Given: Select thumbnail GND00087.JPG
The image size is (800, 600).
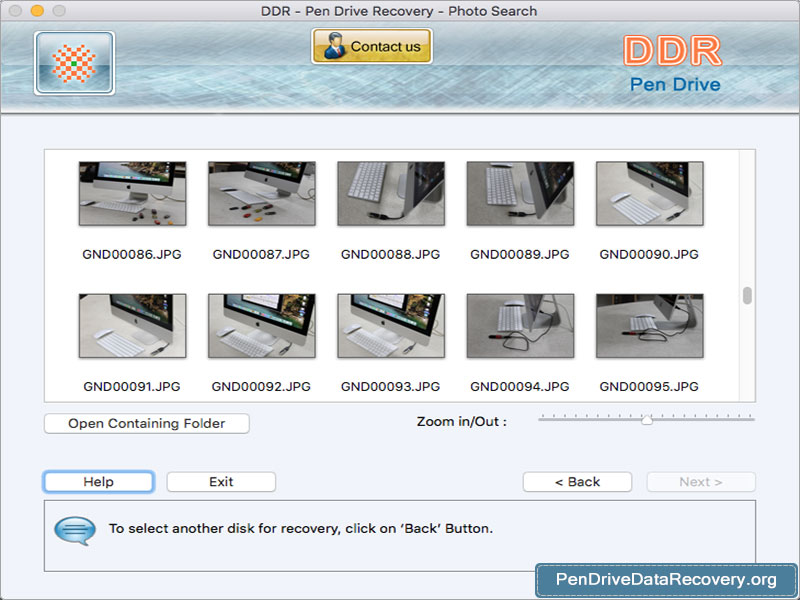Looking at the screenshot, I should (262, 193).
